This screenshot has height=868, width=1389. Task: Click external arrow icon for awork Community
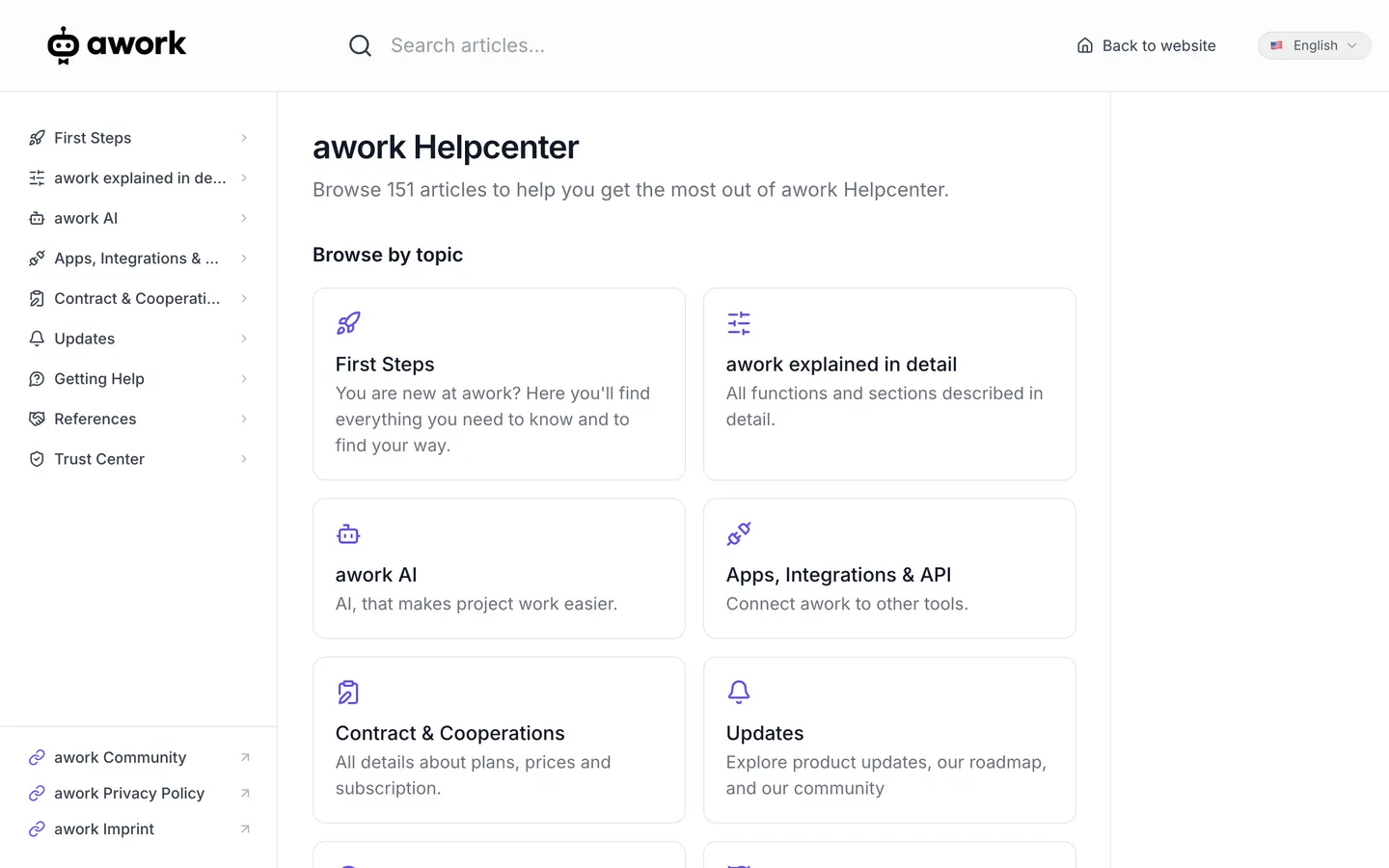(x=245, y=758)
